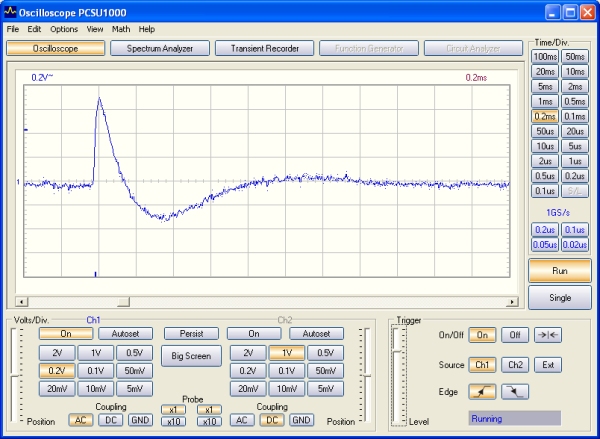Click the Big Screen button
This screenshot has height=439, width=600.
191,355
